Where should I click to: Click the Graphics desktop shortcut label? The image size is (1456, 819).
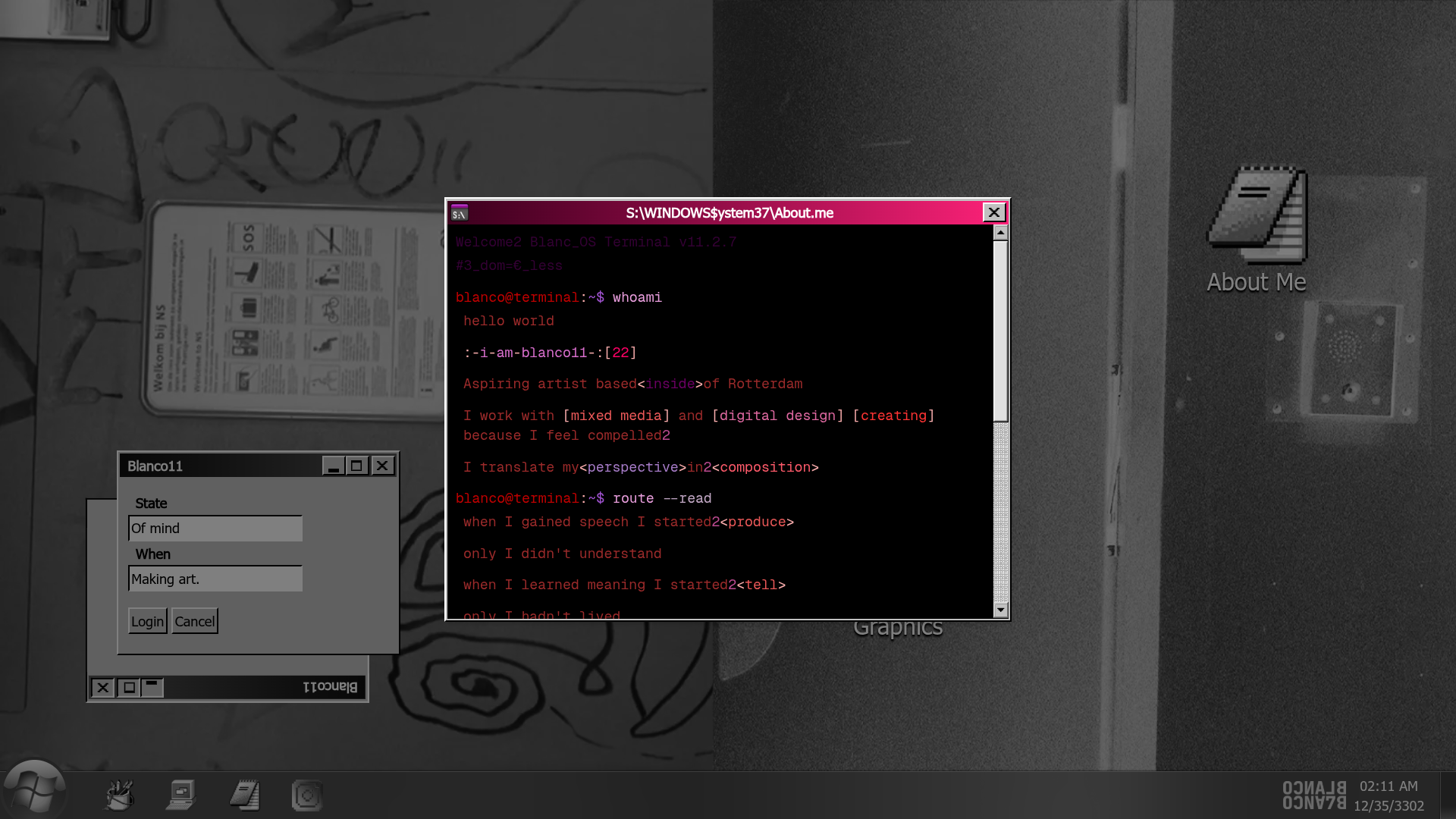pyautogui.click(x=898, y=628)
